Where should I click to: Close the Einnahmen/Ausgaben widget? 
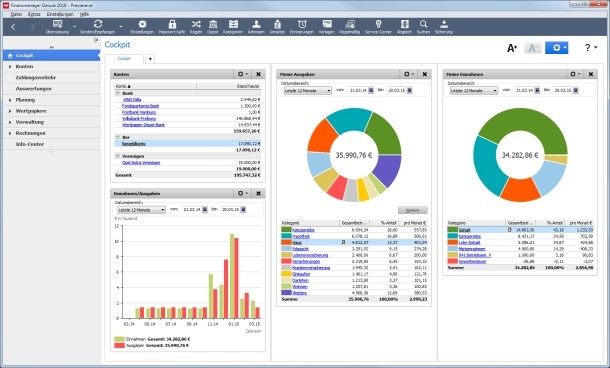258,193
